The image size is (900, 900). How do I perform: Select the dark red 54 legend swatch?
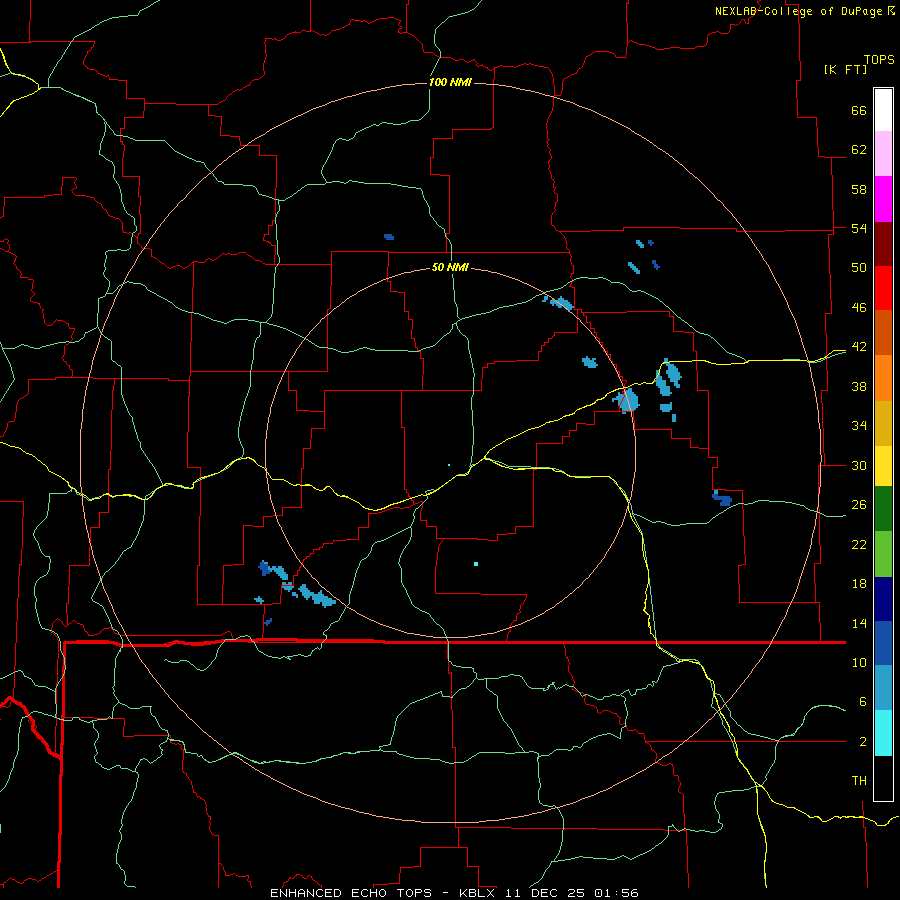click(x=883, y=244)
